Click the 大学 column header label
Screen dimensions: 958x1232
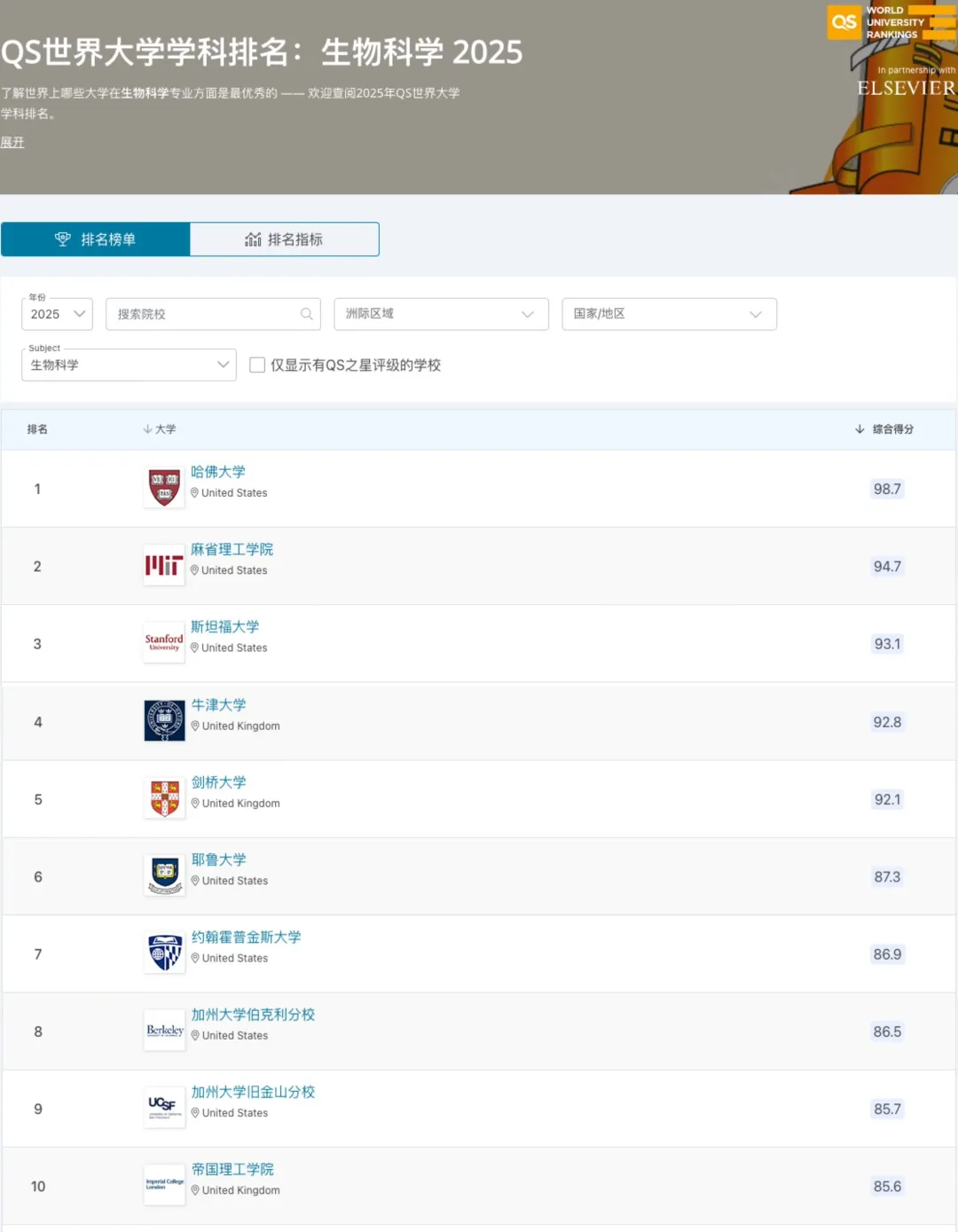coord(166,429)
